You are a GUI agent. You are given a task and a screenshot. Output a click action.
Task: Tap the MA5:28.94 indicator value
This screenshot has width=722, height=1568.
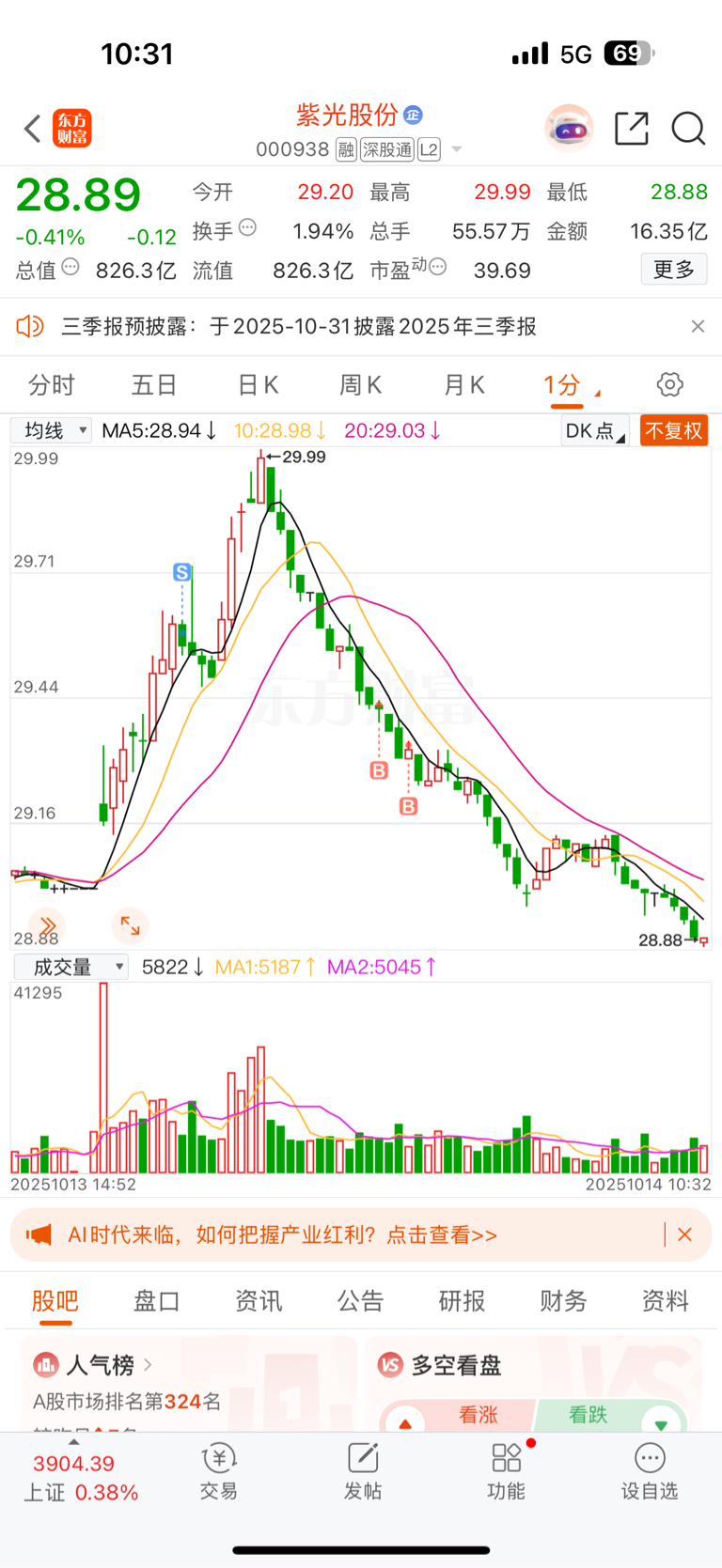click(160, 430)
